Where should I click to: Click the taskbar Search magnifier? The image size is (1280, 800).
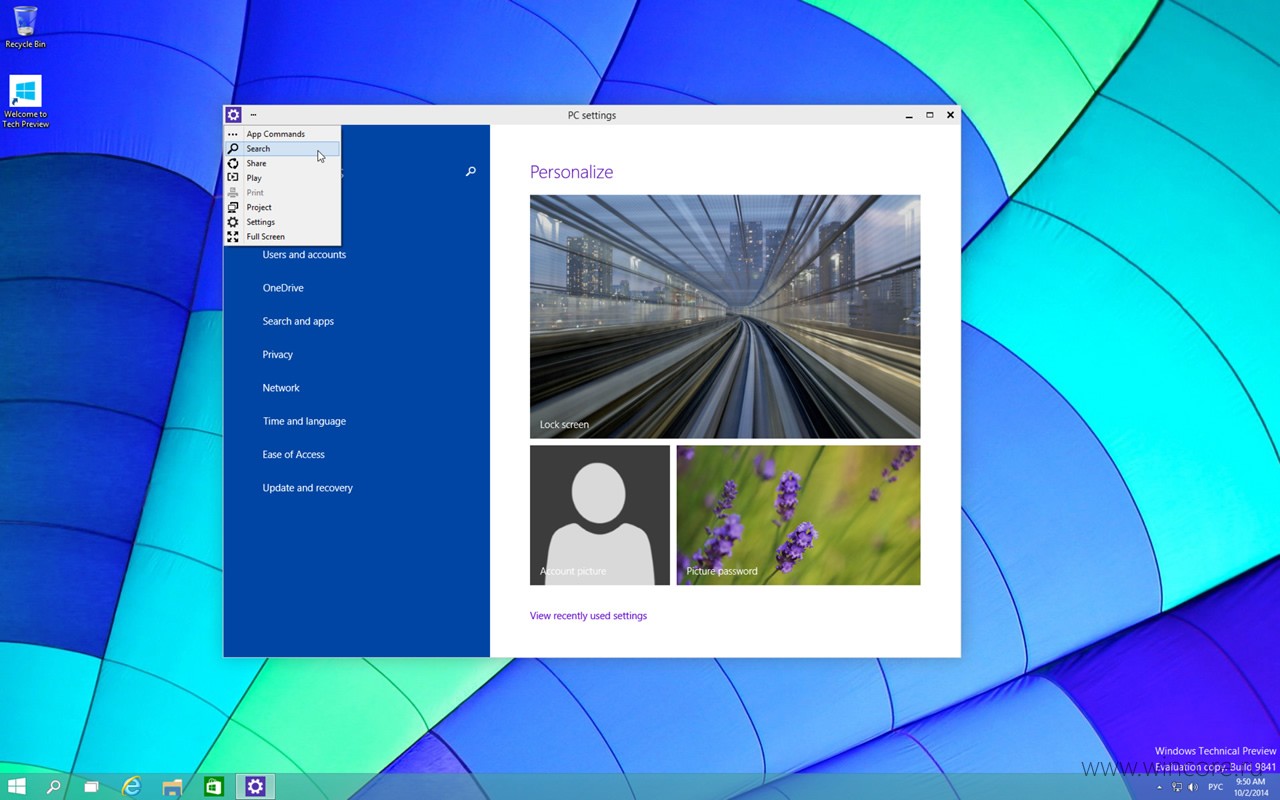[53, 787]
